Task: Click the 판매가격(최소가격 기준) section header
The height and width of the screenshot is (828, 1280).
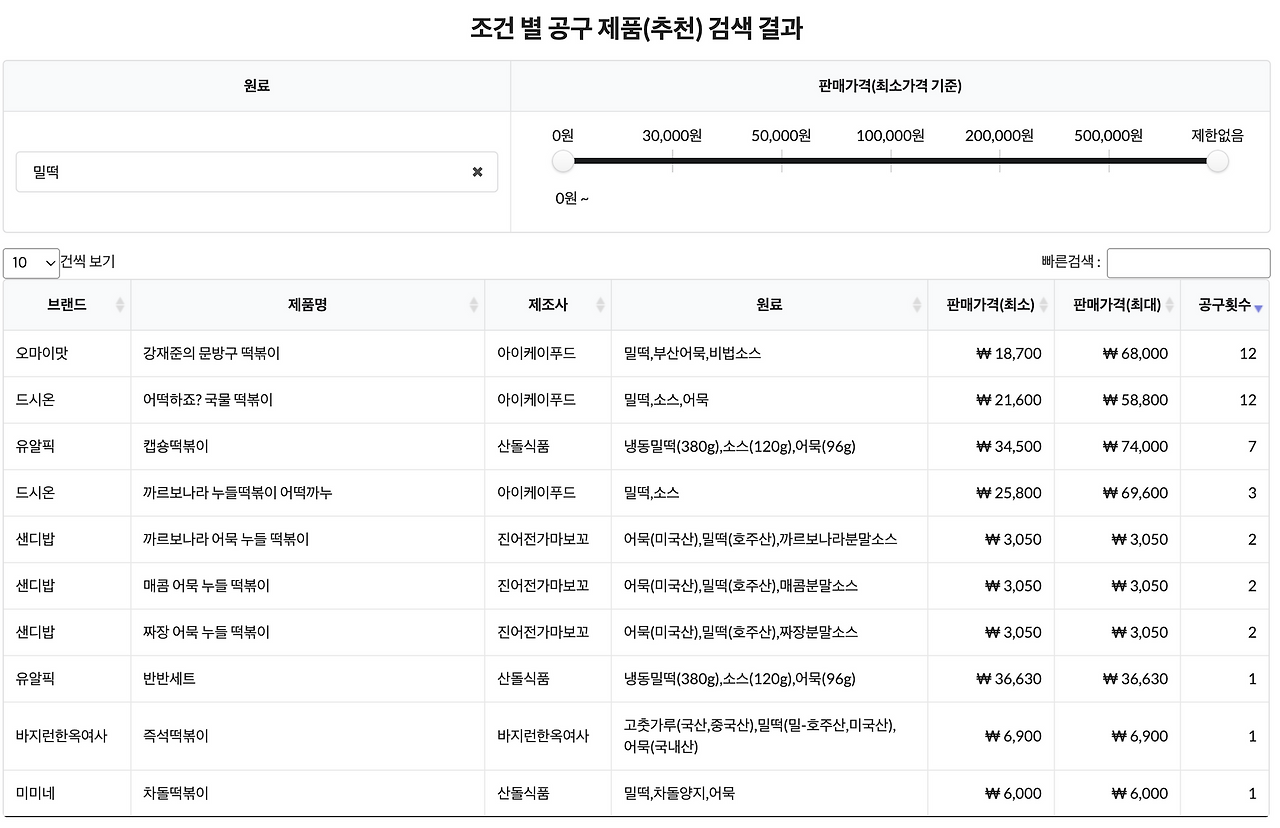Action: click(890, 86)
